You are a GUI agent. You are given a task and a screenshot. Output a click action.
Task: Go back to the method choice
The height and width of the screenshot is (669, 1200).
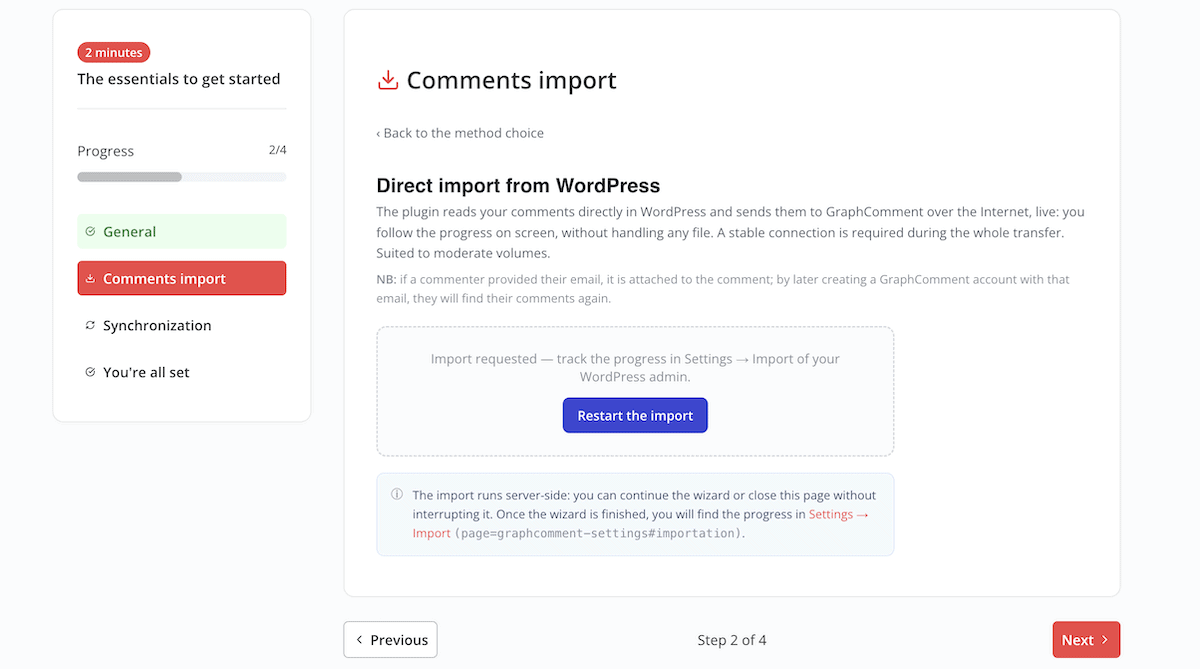point(460,133)
